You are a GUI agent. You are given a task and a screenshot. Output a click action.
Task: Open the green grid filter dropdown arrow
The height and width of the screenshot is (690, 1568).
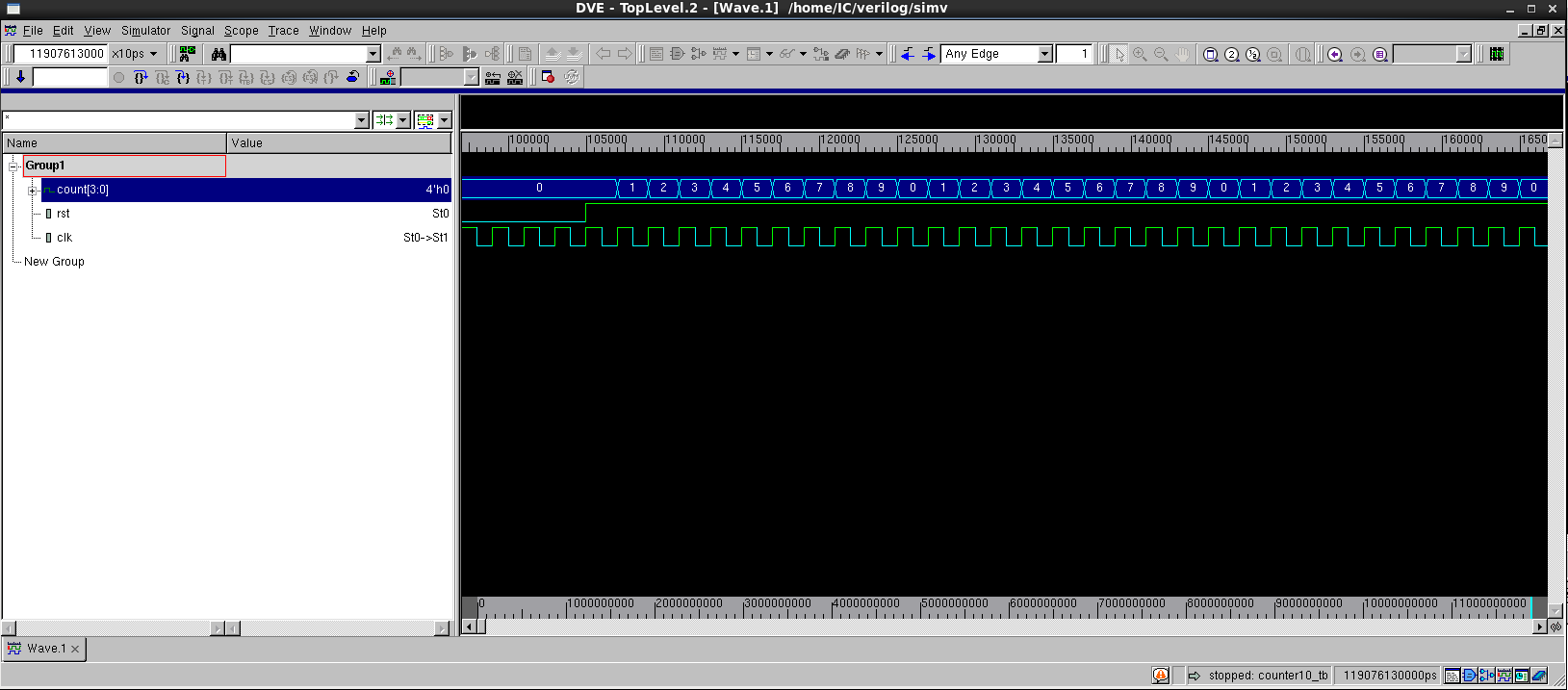click(x=445, y=120)
